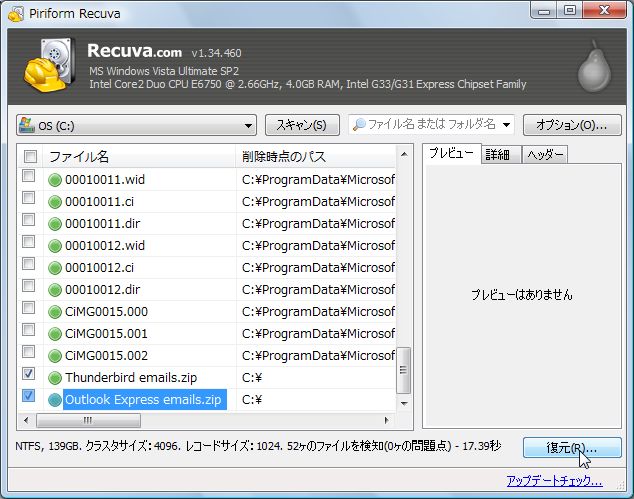The width and height of the screenshot is (634, 499).
Task: Click the プレビューはありません message
Action: click(522, 295)
